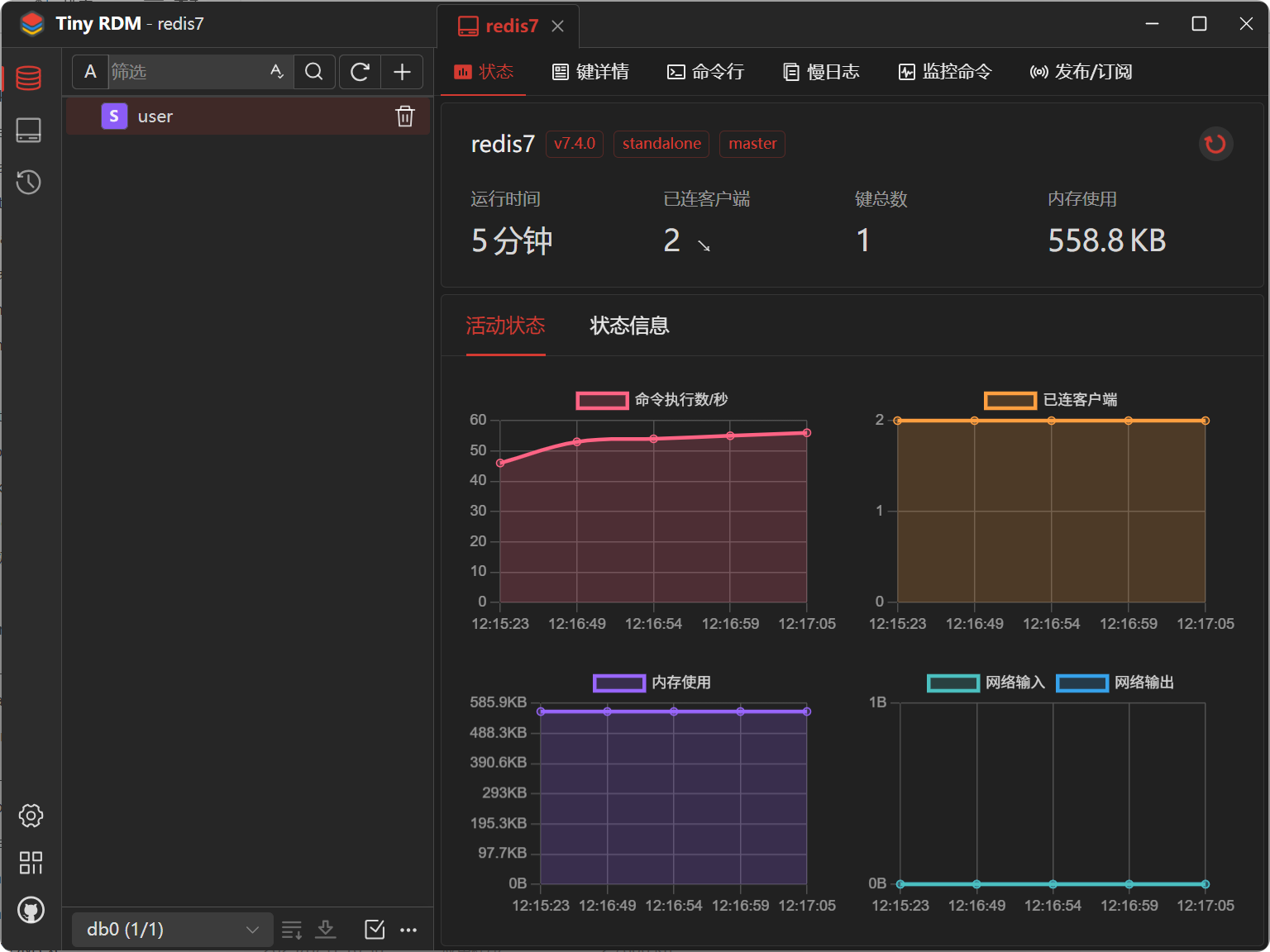Select the 状态信息 sub-tab
This screenshot has height=952, width=1270.
[x=629, y=326]
